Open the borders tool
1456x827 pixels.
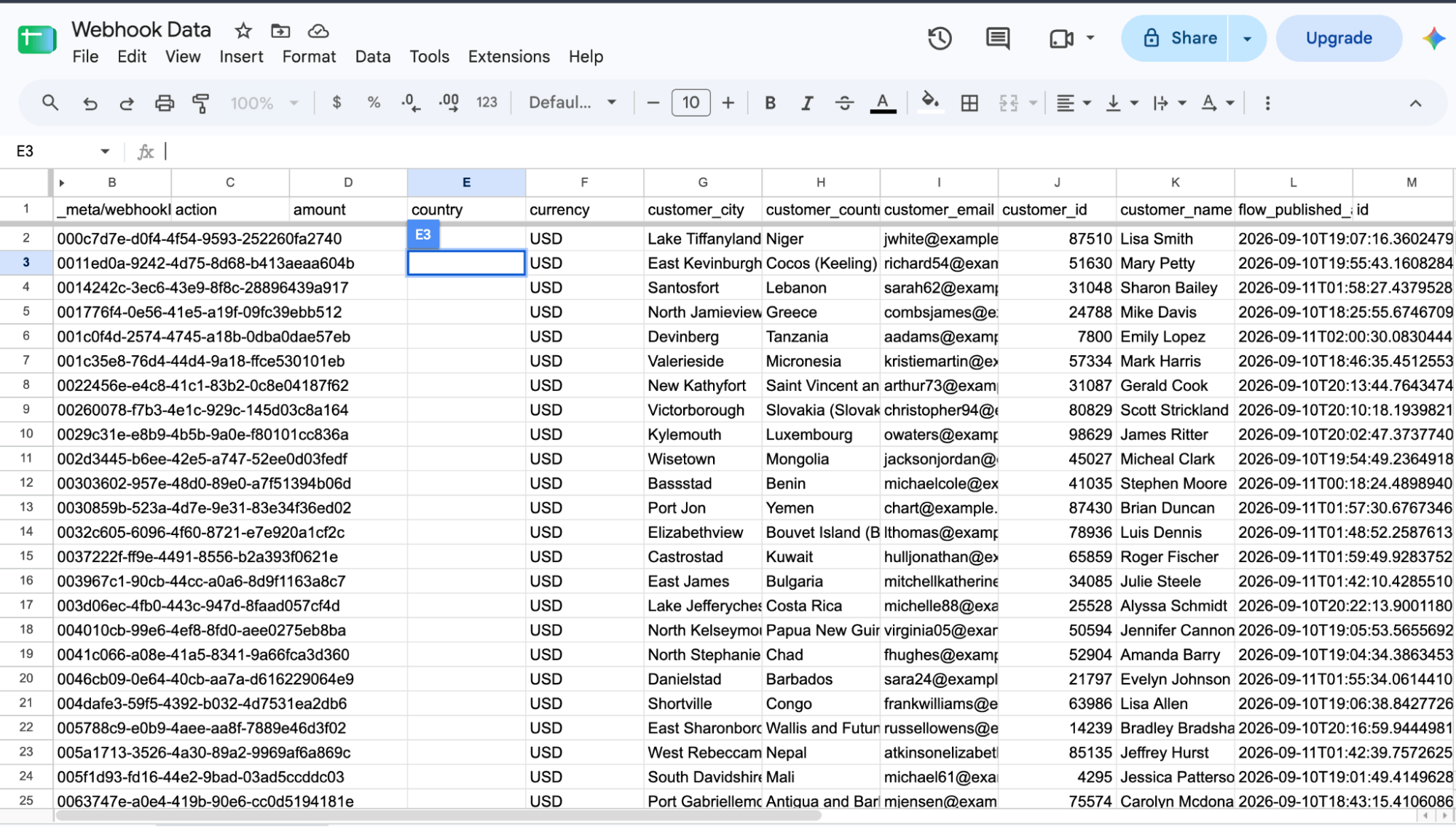pos(969,103)
